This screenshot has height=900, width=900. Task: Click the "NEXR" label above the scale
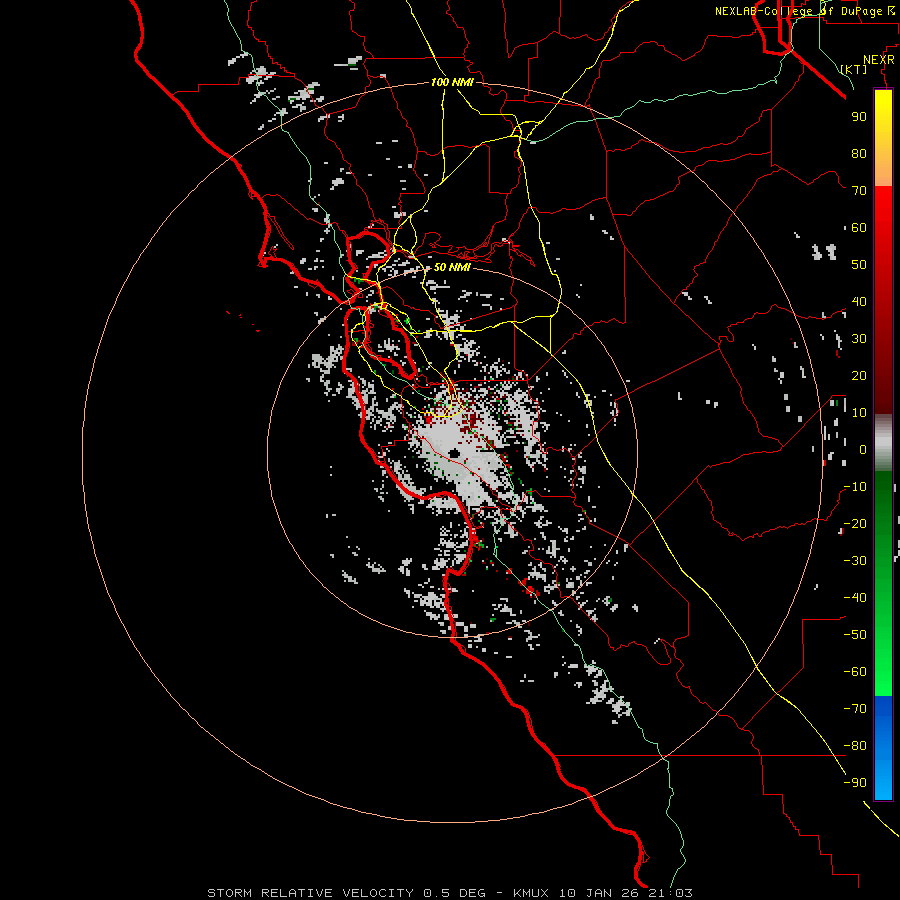(879, 60)
